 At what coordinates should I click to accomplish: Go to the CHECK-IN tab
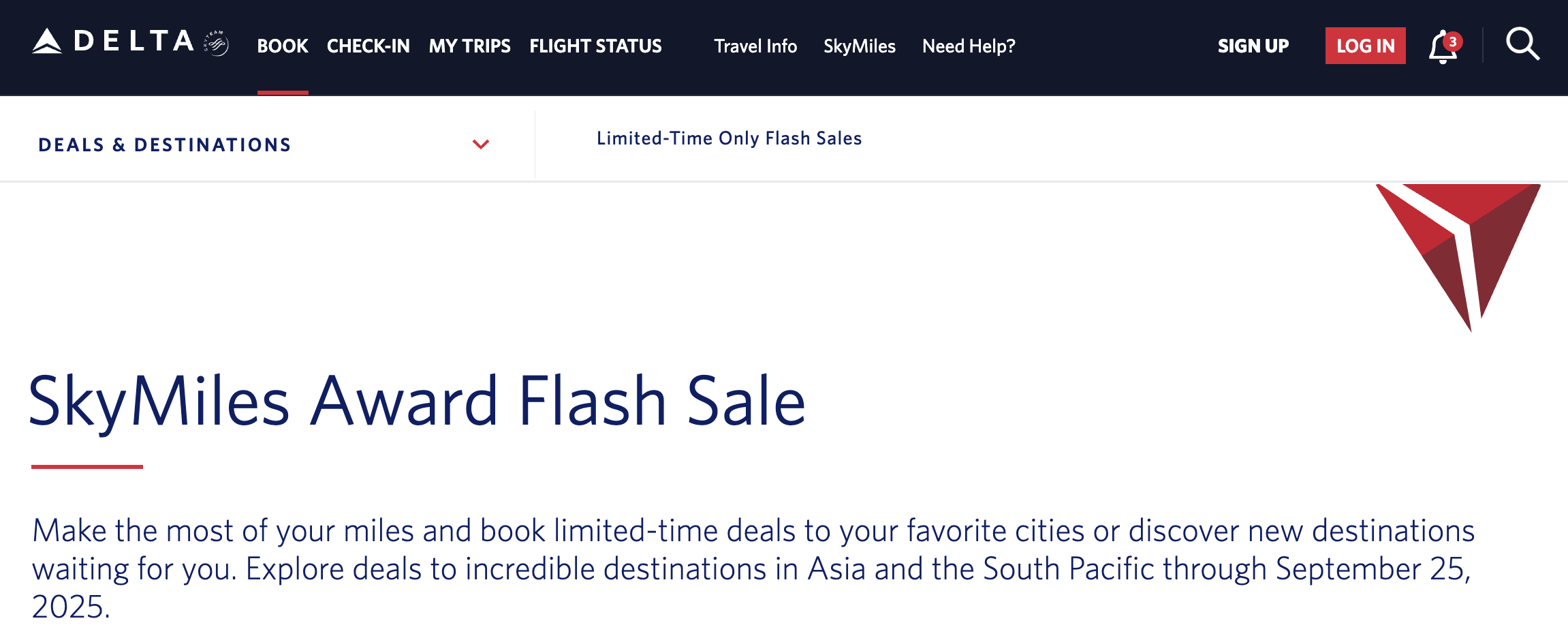click(369, 46)
